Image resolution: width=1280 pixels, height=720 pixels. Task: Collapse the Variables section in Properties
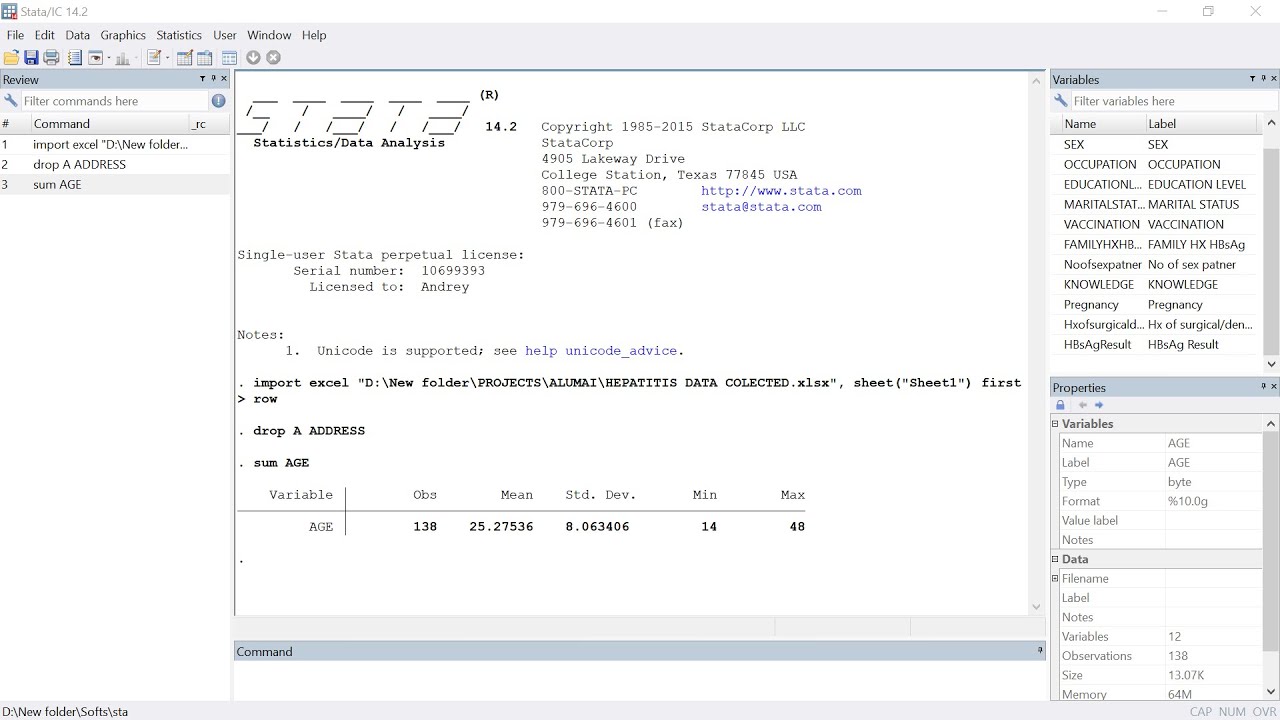click(x=1055, y=424)
